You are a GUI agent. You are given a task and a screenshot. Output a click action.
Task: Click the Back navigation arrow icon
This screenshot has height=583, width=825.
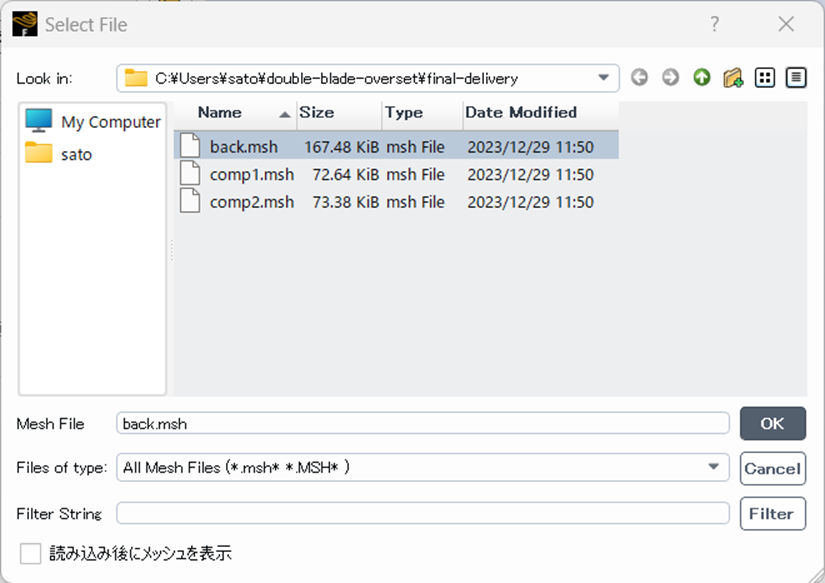pyautogui.click(x=639, y=78)
